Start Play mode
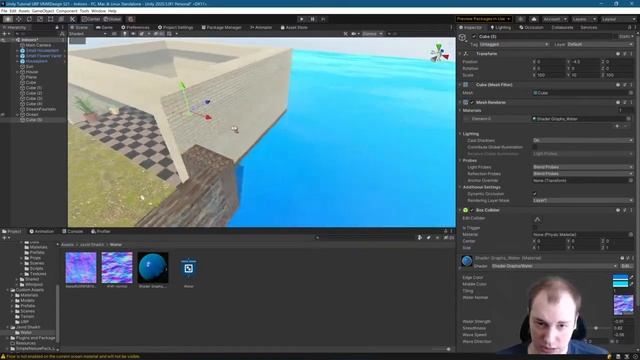Image resolution: width=640 pixels, height=360 pixels. [302, 19]
